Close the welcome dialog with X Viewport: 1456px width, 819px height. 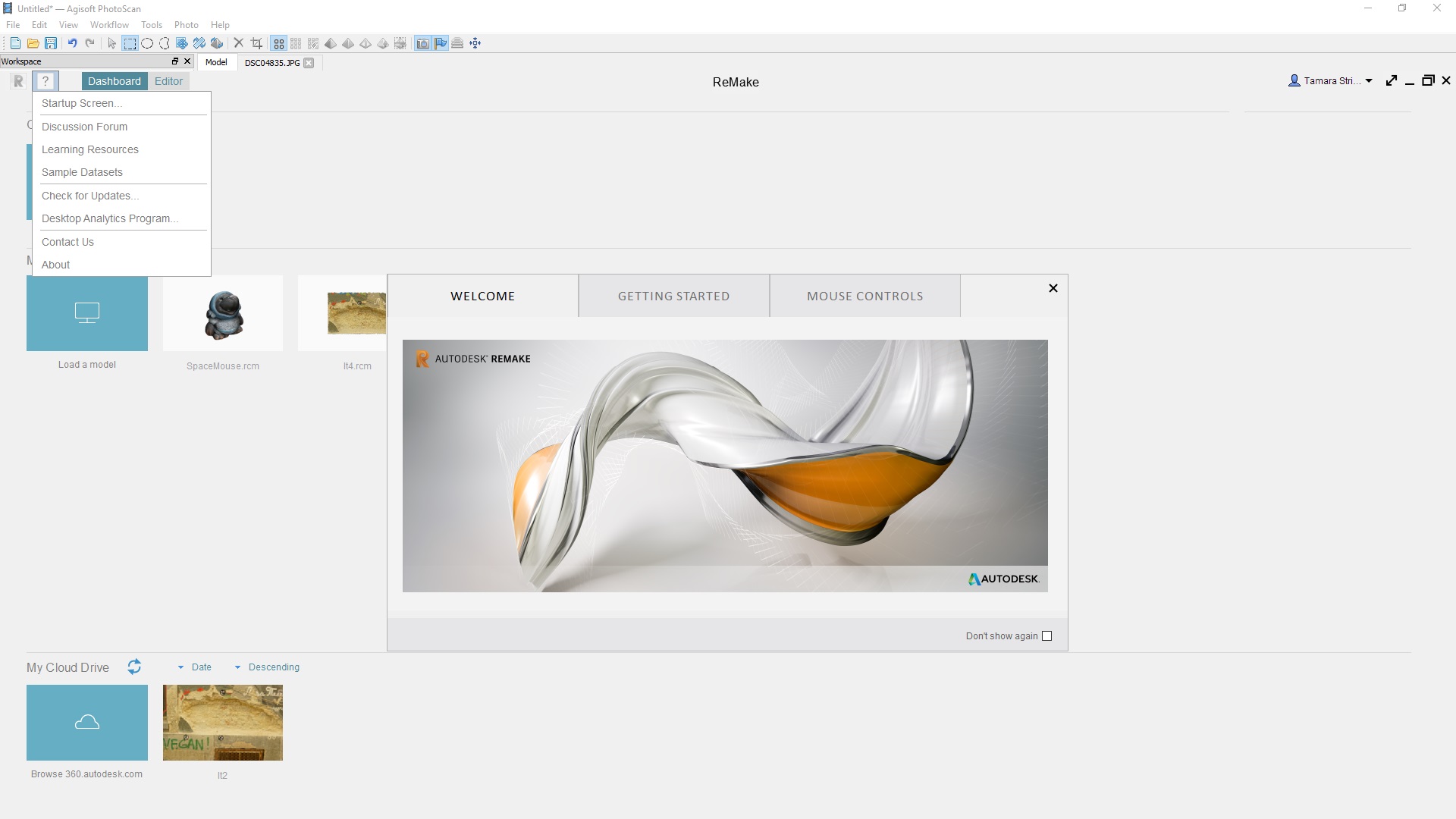pos(1053,288)
